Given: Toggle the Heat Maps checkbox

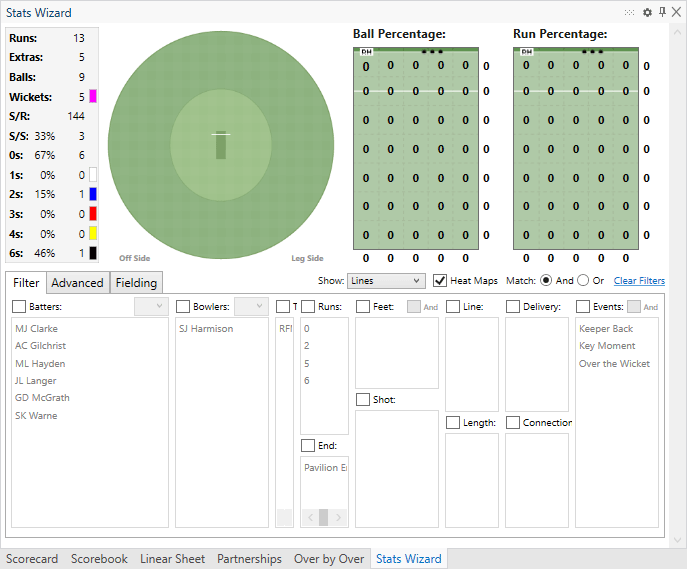Looking at the screenshot, I should pyautogui.click(x=440, y=281).
